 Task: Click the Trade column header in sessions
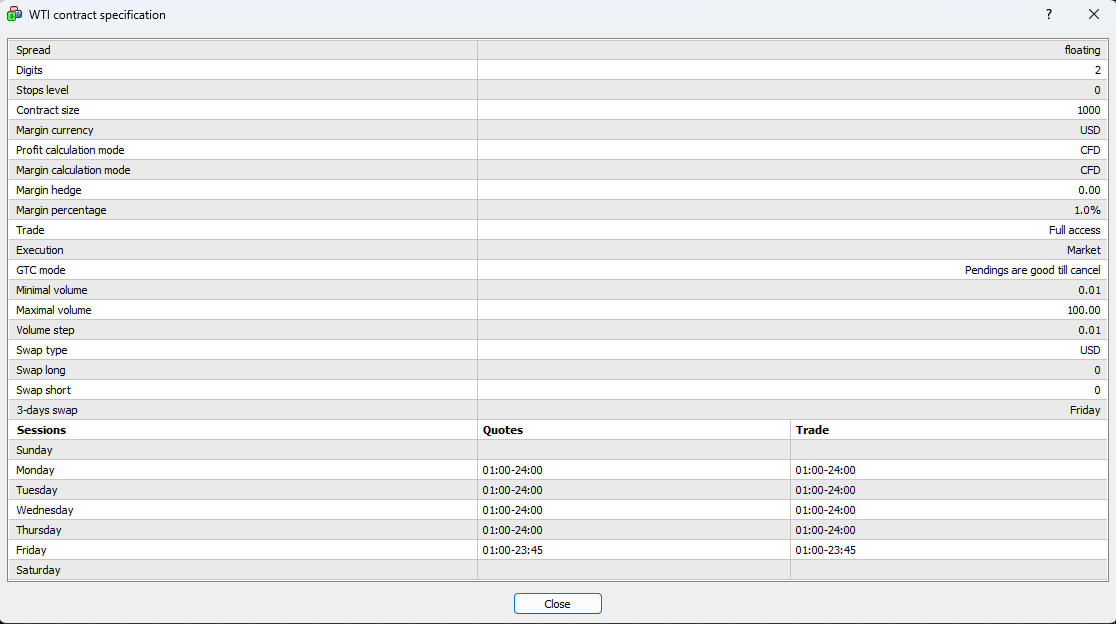point(812,430)
